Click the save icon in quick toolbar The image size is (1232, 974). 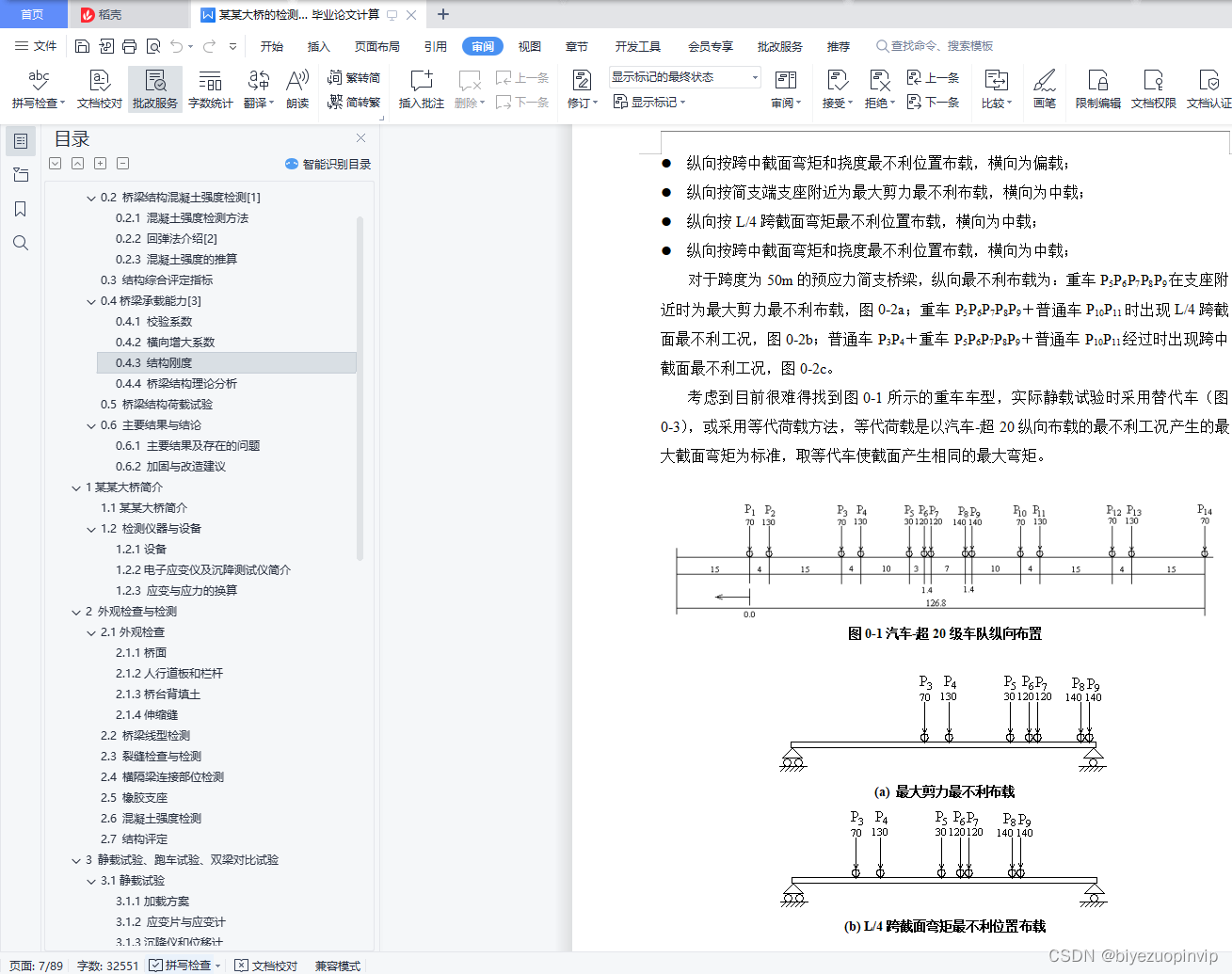[x=82, y=46]
